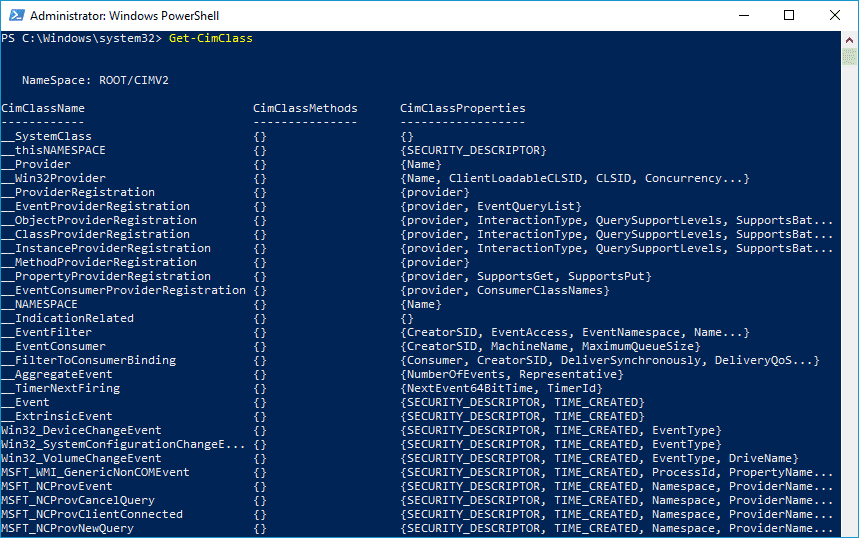
Task: Click the __TimerNextFiring properties text
Action: click(501, 388)
